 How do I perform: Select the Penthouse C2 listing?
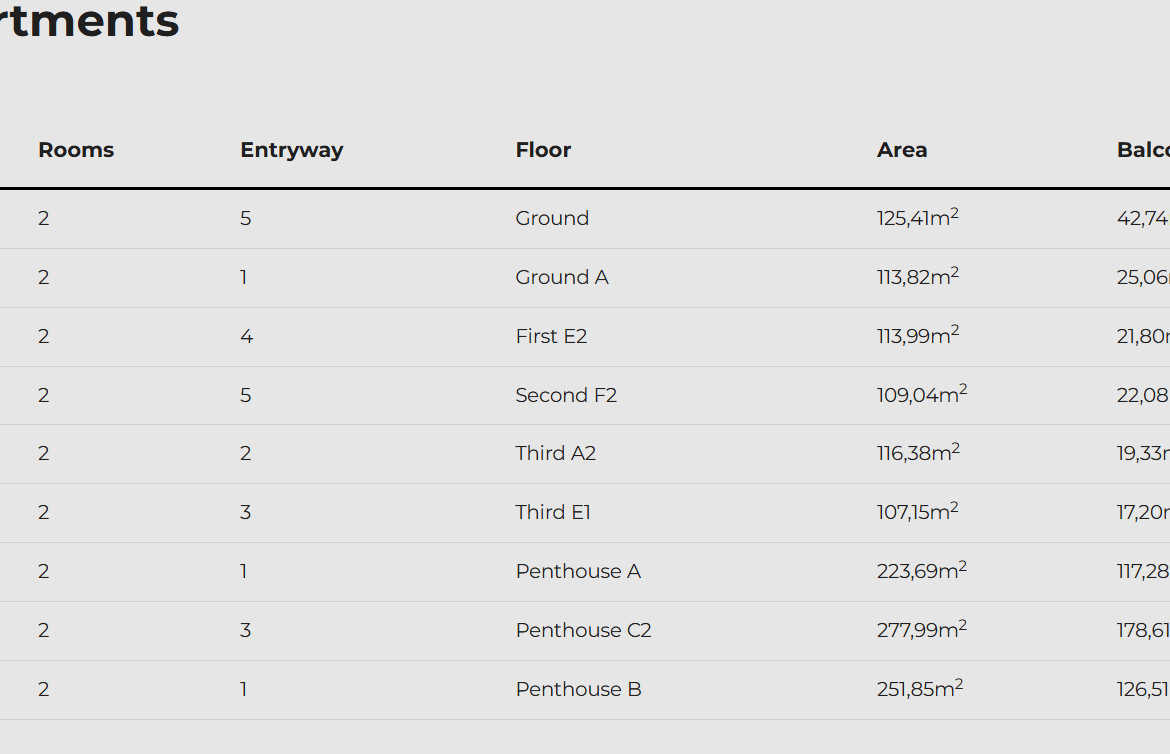point(583,630)
